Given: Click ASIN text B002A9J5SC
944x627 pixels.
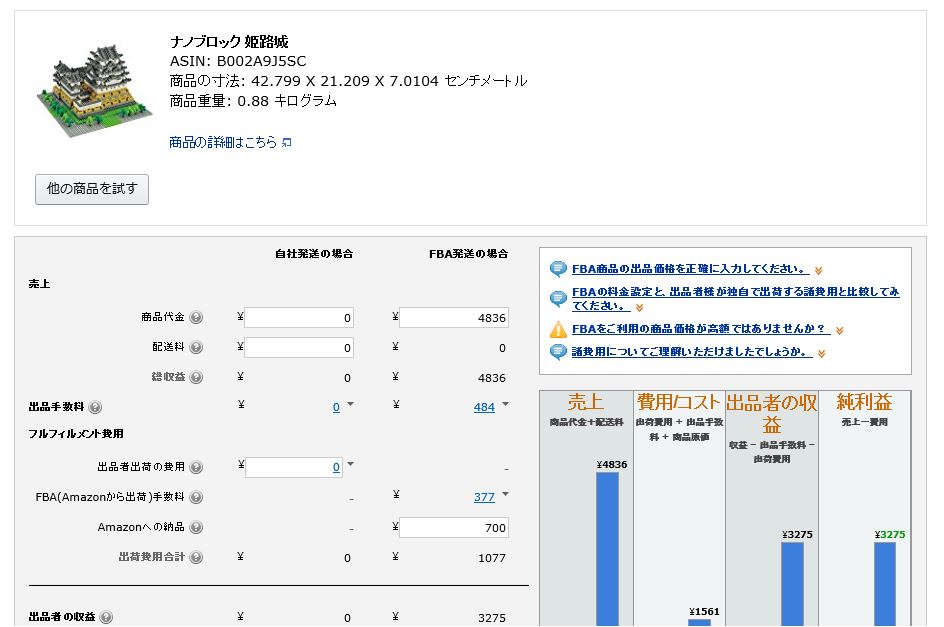Looking at the screenshot, I should [261, 61].
